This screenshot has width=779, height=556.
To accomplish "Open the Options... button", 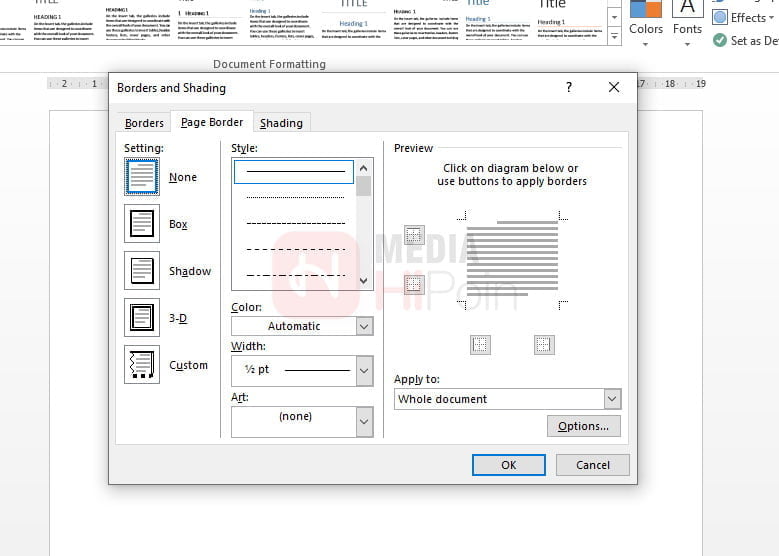I will [x=584, y=426].
